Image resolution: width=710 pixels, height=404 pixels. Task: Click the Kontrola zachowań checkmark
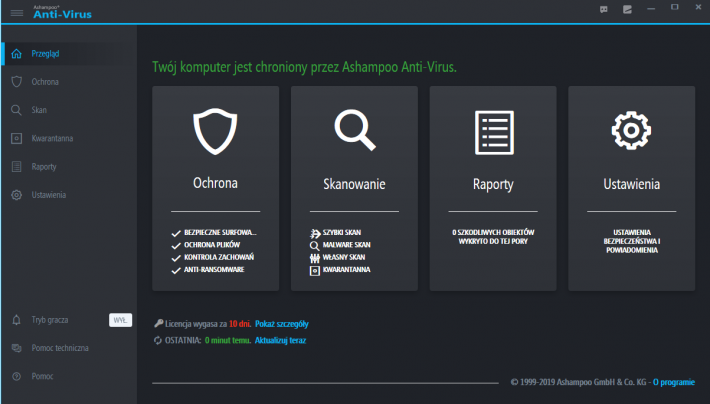click(x=176, y=258)
